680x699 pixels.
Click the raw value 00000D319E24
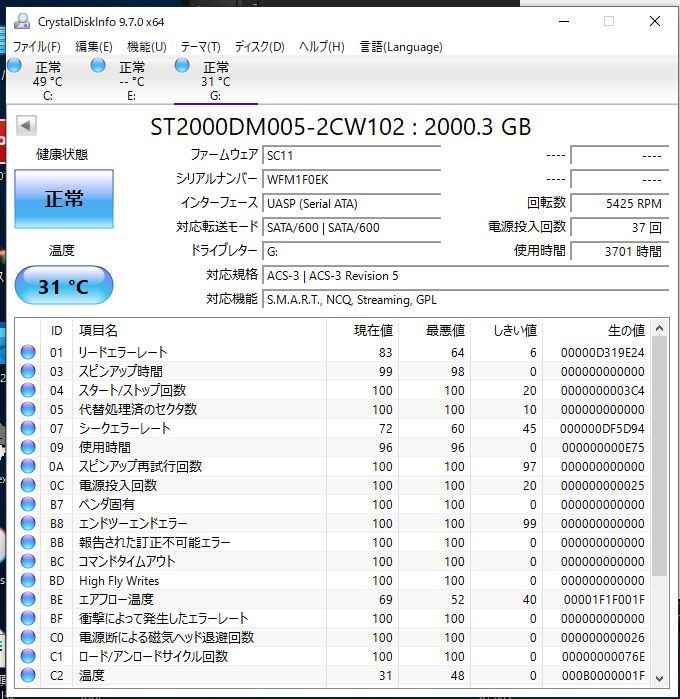click(602, 353)
